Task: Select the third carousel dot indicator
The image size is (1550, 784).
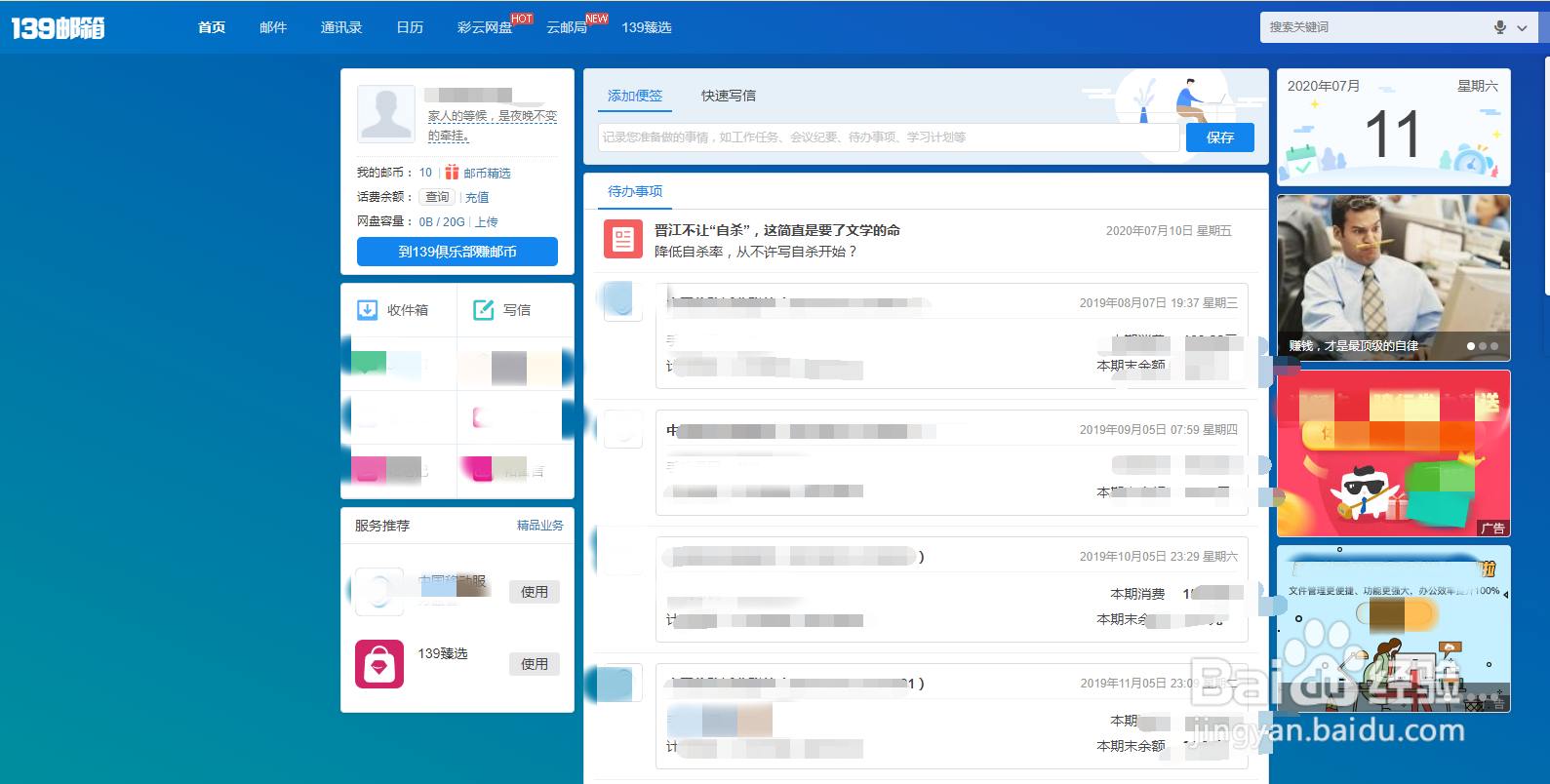Action: pos(1494,346)
